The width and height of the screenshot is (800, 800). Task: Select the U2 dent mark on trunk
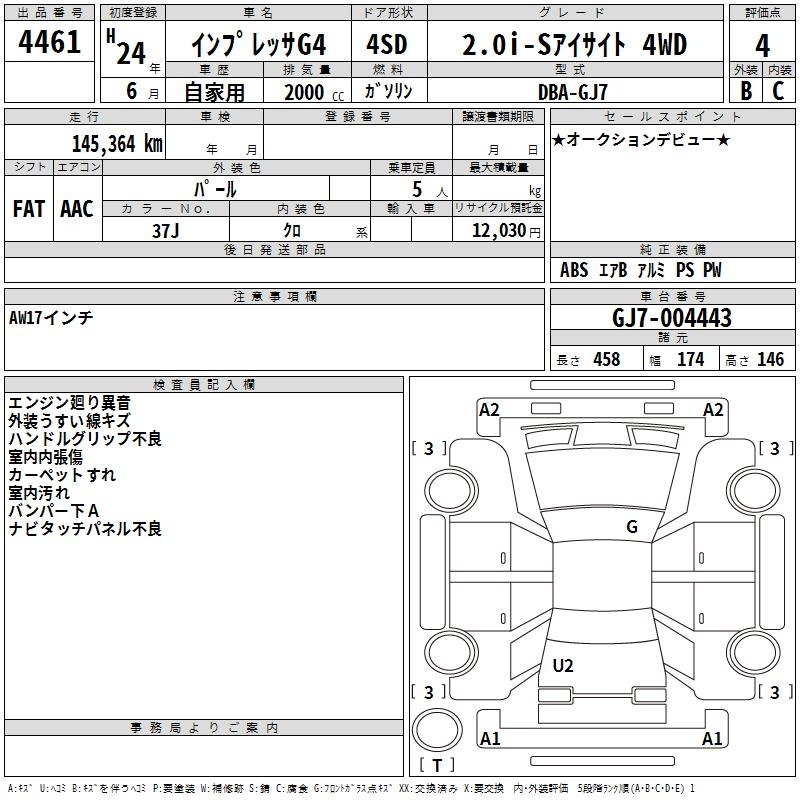[x=563, y=666]
